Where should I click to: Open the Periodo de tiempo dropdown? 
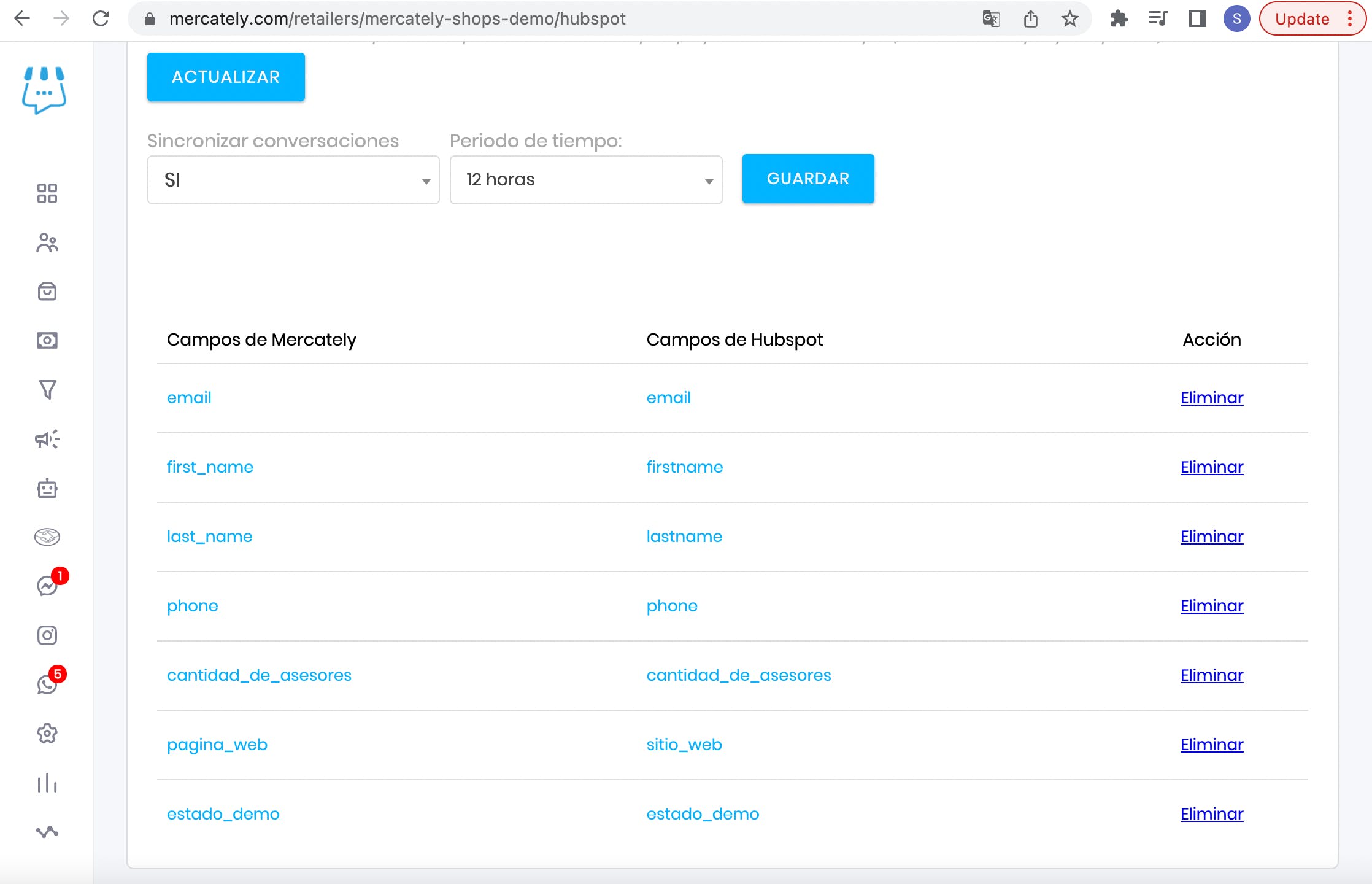[x=585, y=179]
